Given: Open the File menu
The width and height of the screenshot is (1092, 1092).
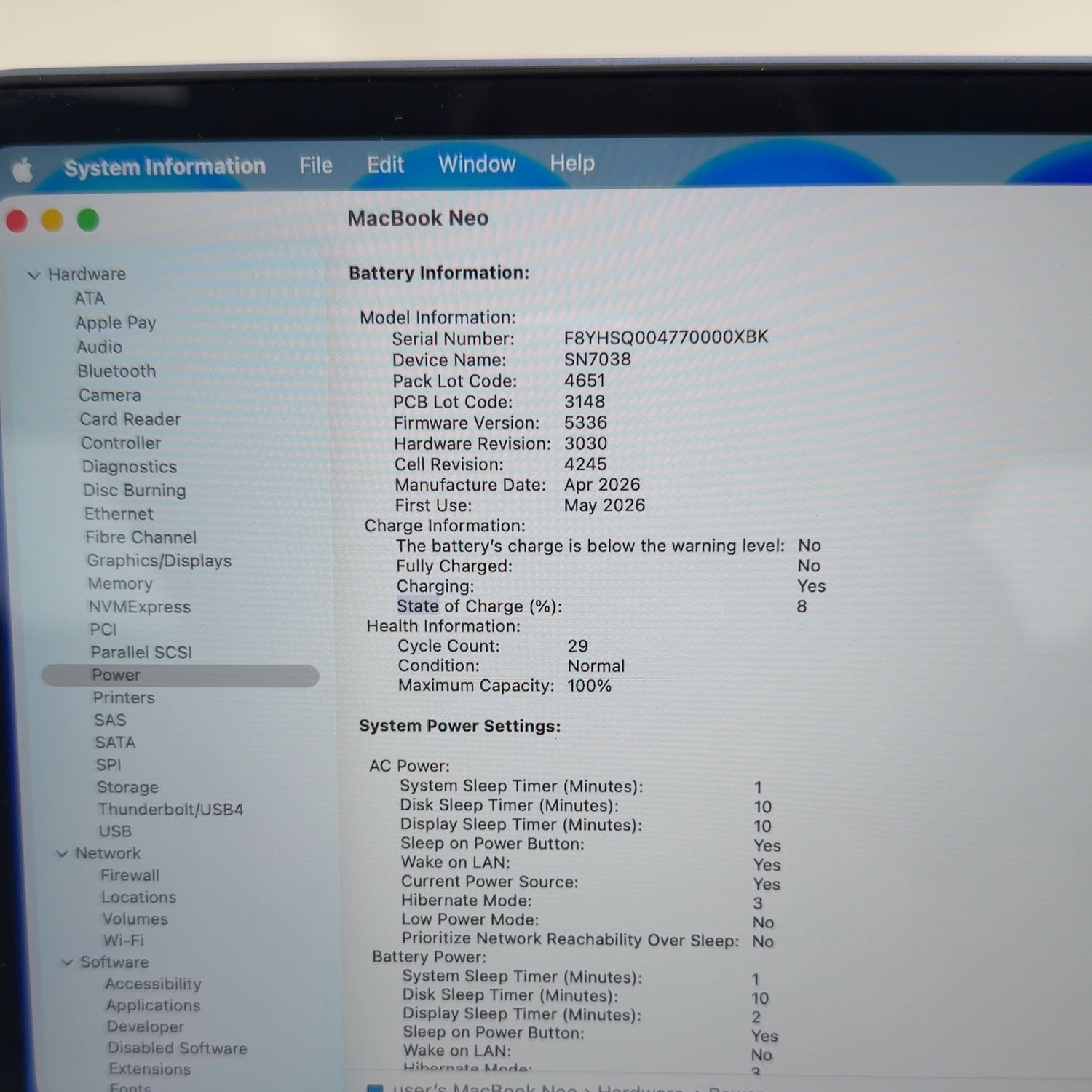Looking at the screenshot, I should [316, 165].
